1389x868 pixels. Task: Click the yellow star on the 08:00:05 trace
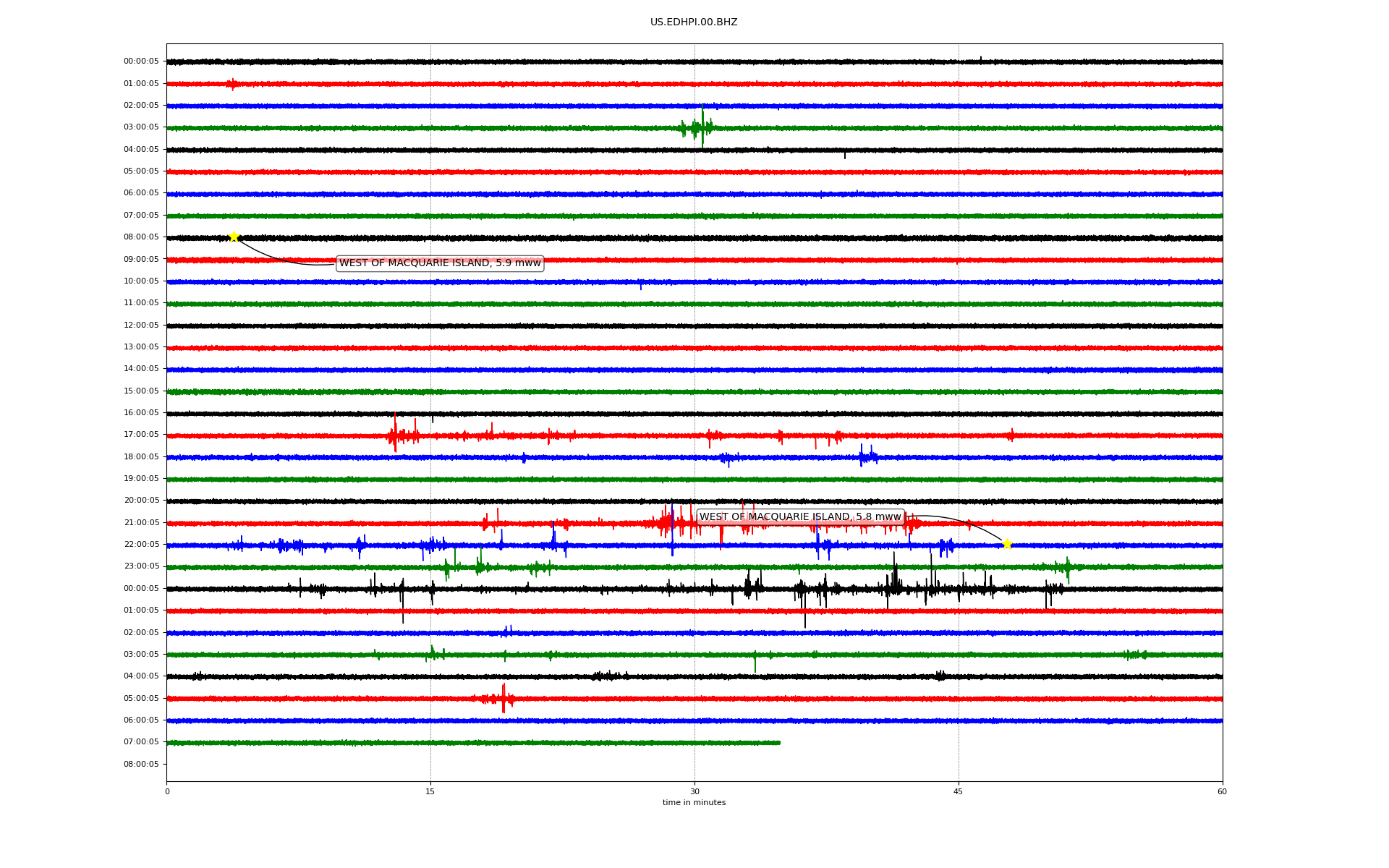click(x=234, y=237)
